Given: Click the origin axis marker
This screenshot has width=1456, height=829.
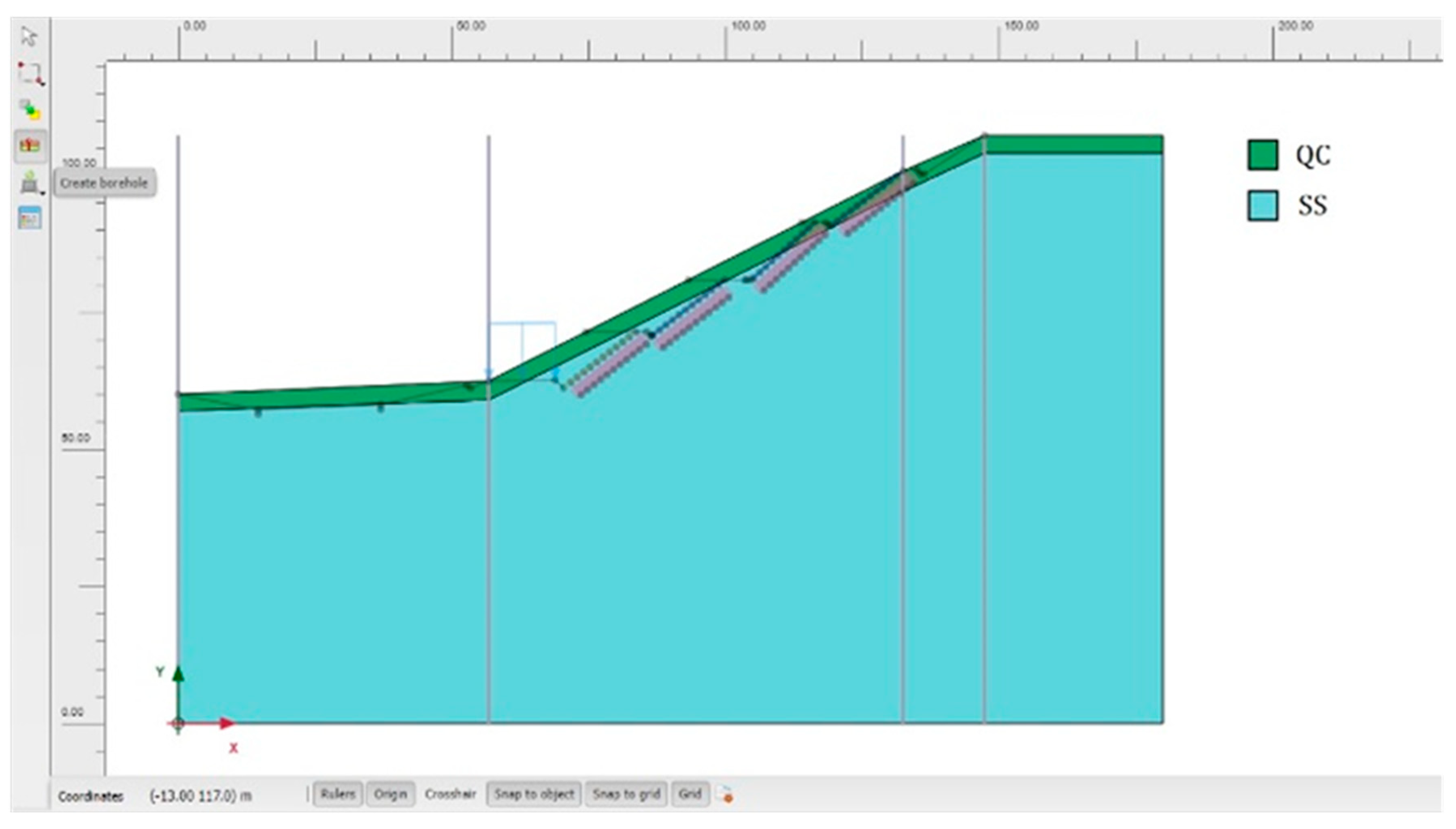Looking at the screenshot, I should coord(178,724).
